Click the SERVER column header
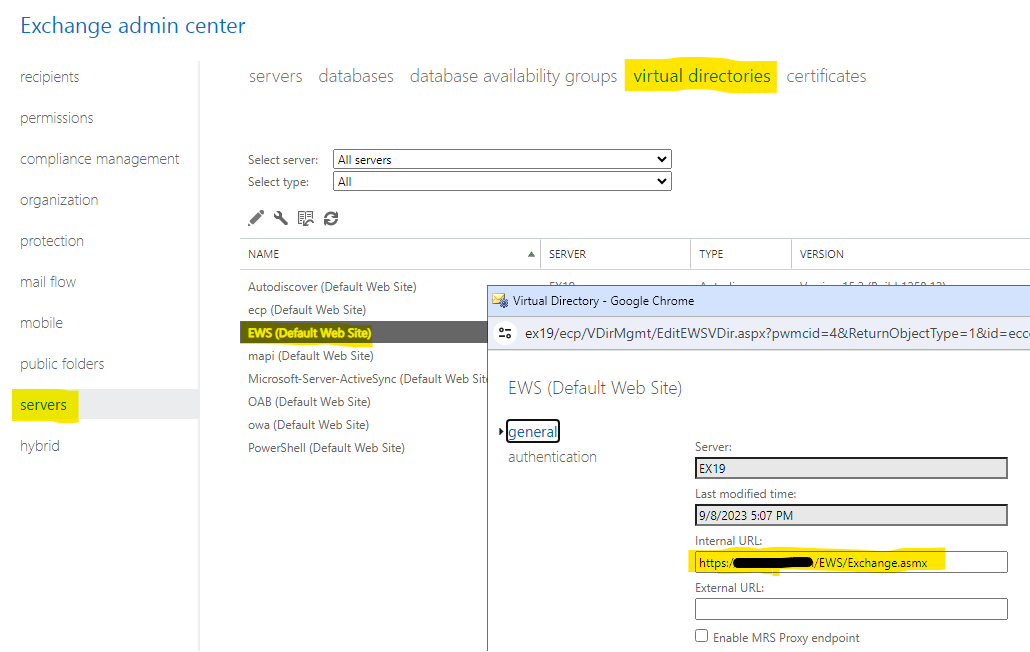 pyautogui.click(x=568, y=254)
